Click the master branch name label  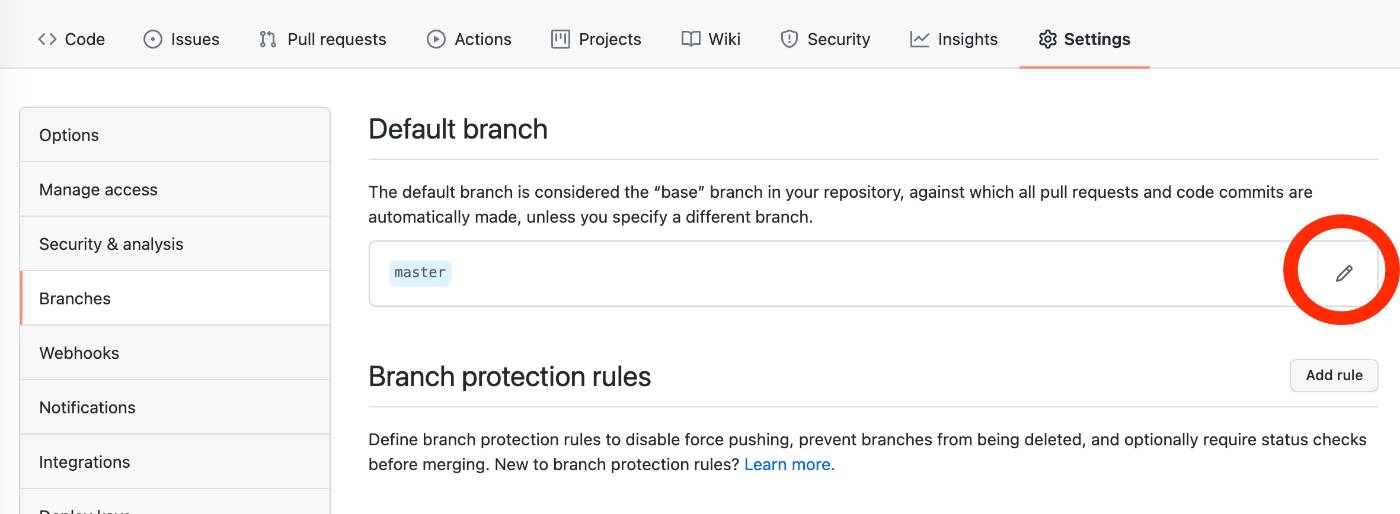(420, 272)
